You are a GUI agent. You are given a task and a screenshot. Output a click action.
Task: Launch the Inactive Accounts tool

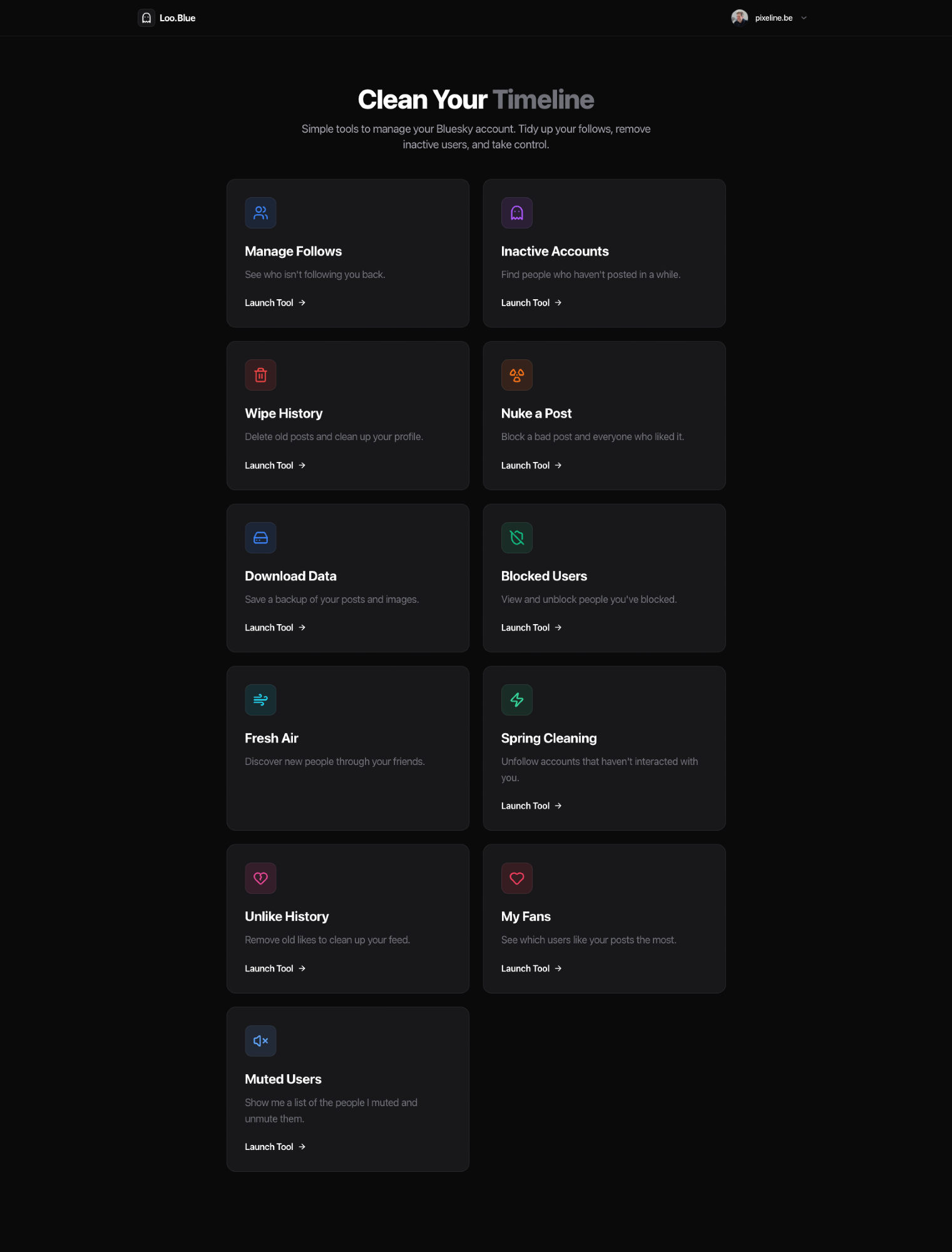pyautogui.click(x=531, y=303)
